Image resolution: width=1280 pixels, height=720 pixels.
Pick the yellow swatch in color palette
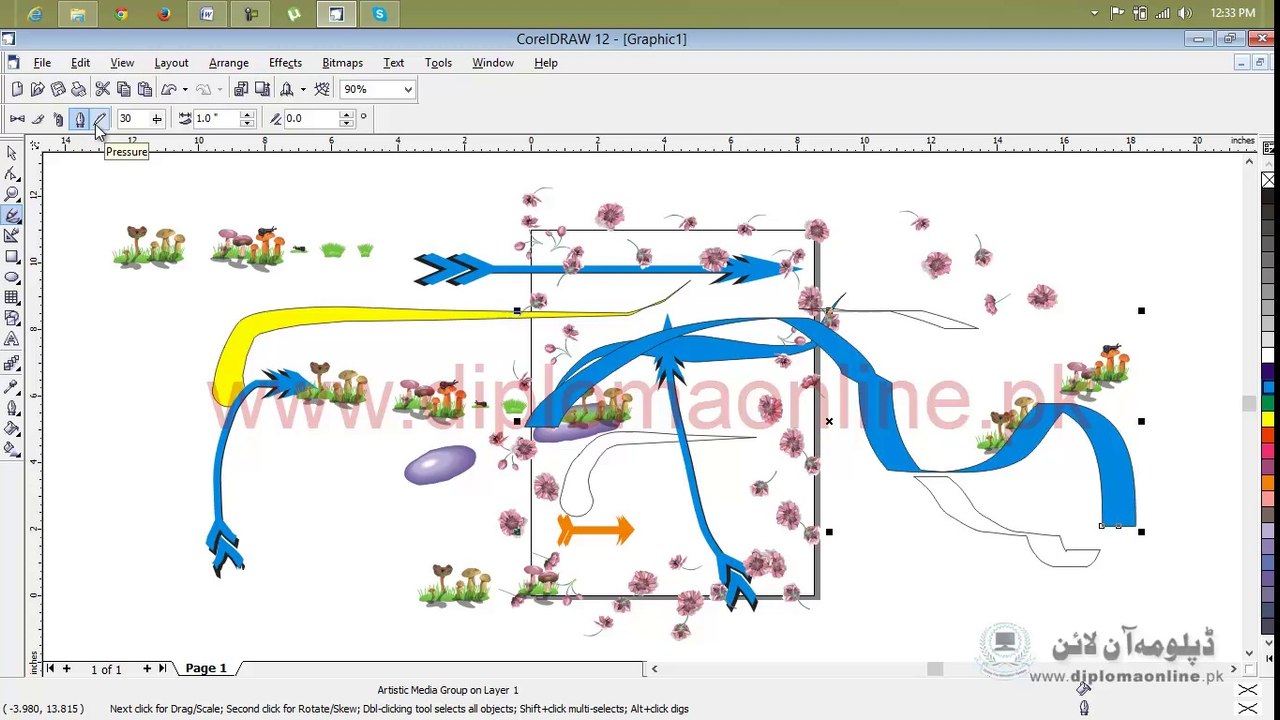1268,418
